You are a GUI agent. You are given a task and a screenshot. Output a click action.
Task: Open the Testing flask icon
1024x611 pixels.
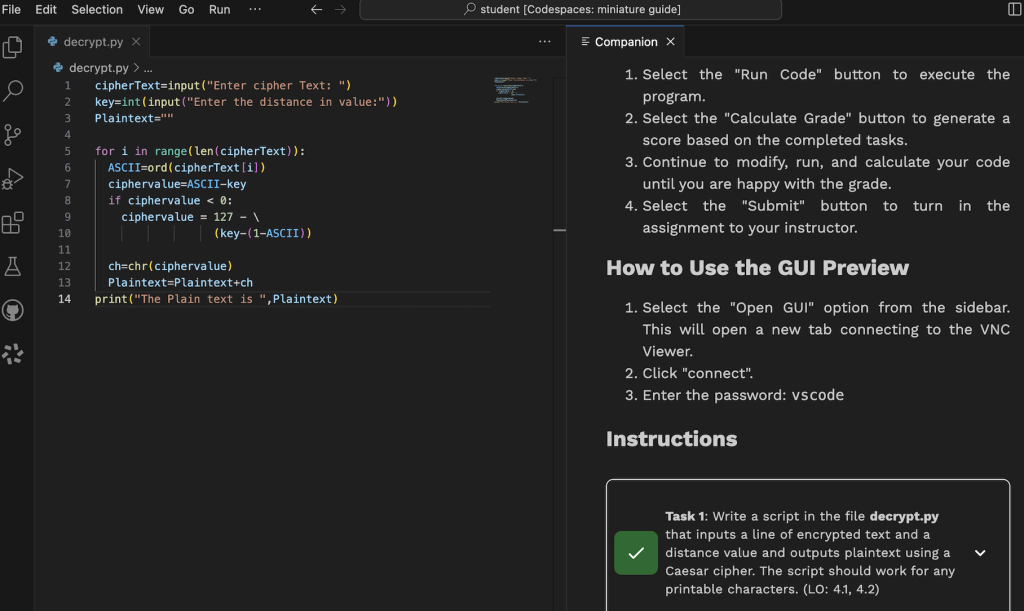pyautogui.click(x=13, y=266)
